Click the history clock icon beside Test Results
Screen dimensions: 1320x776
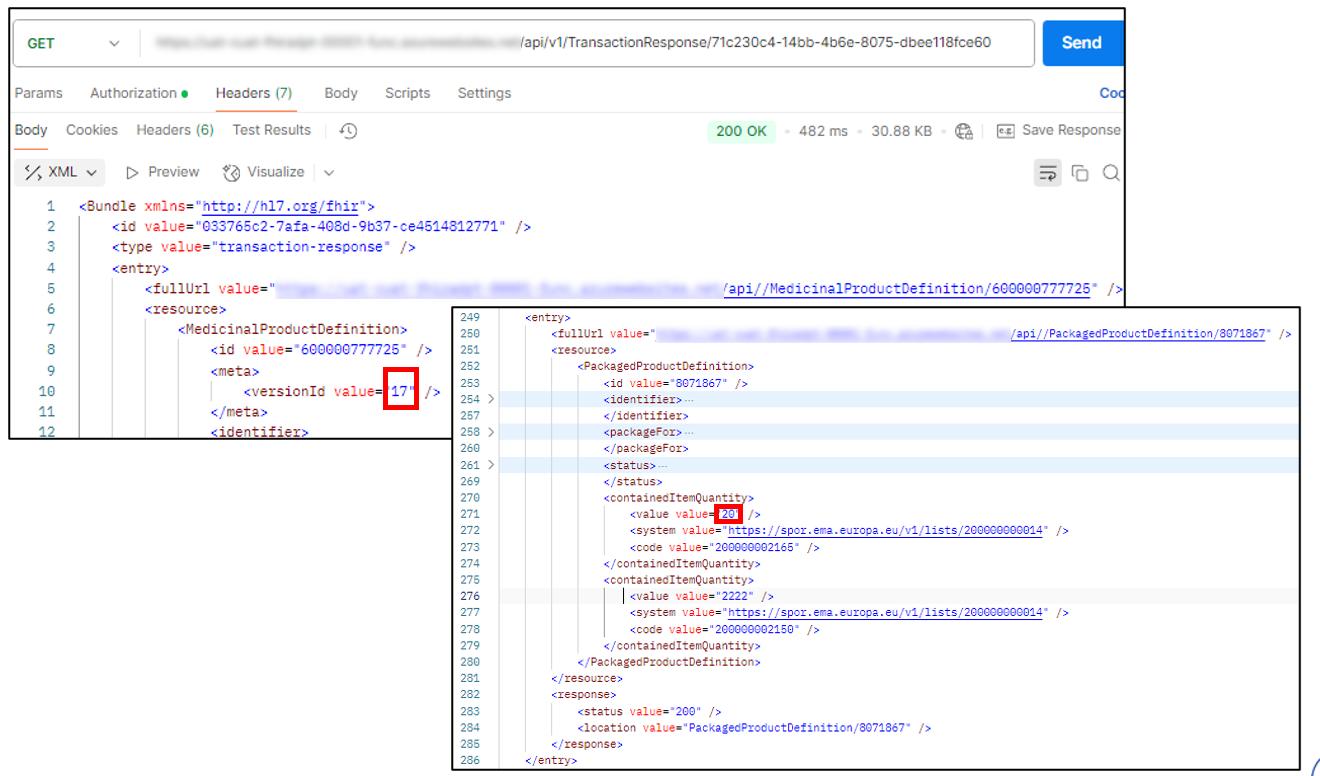[x=348, y=131]
